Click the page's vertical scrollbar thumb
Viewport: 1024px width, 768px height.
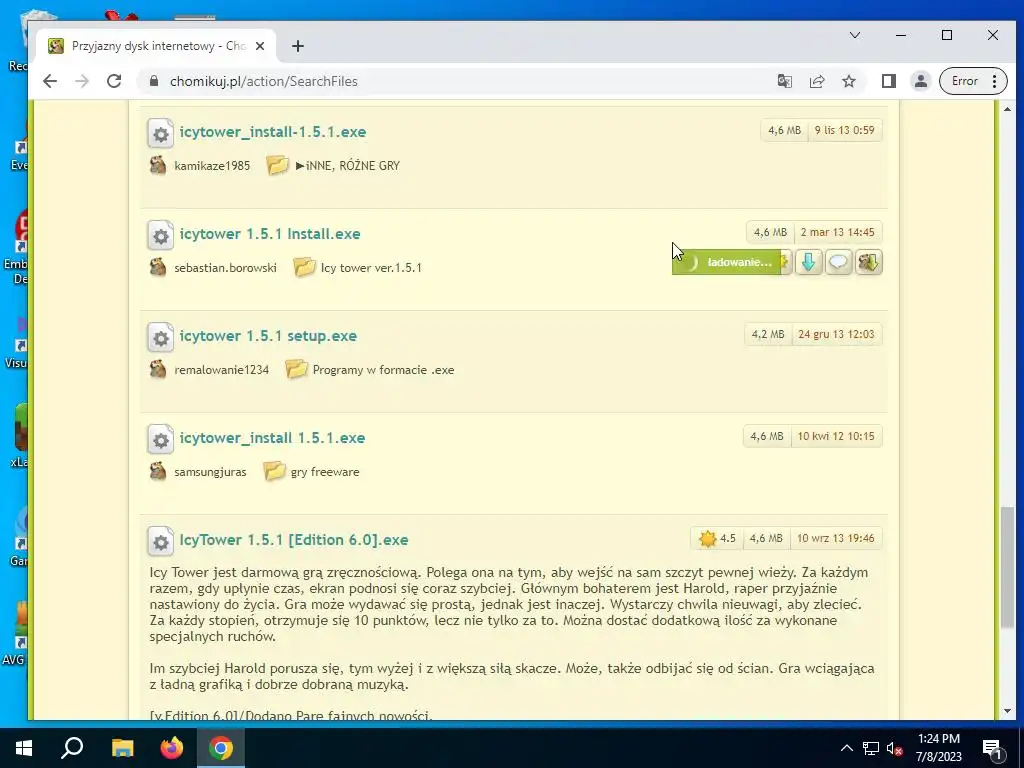point(1007,567)
